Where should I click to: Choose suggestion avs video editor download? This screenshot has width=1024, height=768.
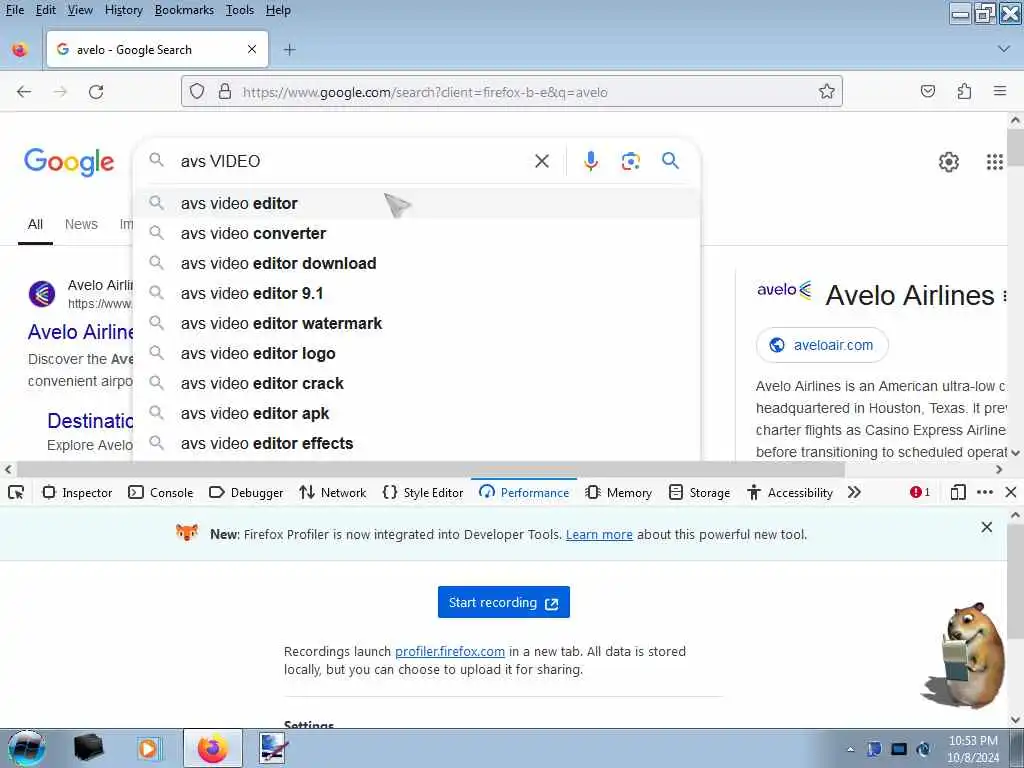(417, 263)
